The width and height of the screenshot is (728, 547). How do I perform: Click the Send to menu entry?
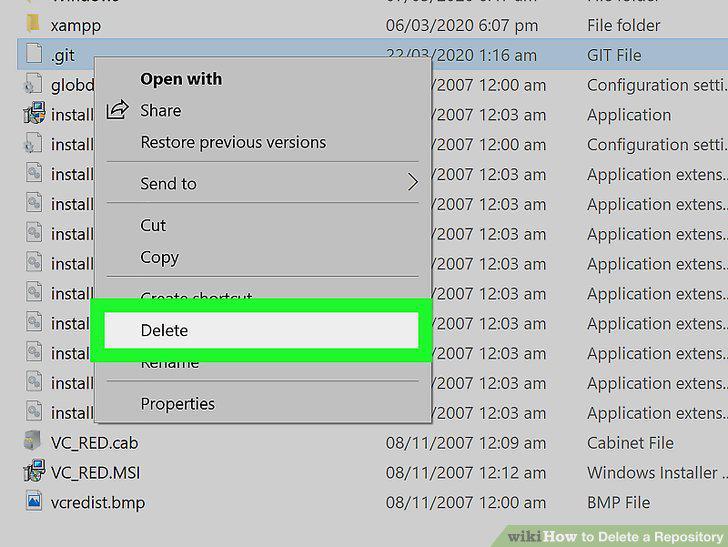click(169, 184)
